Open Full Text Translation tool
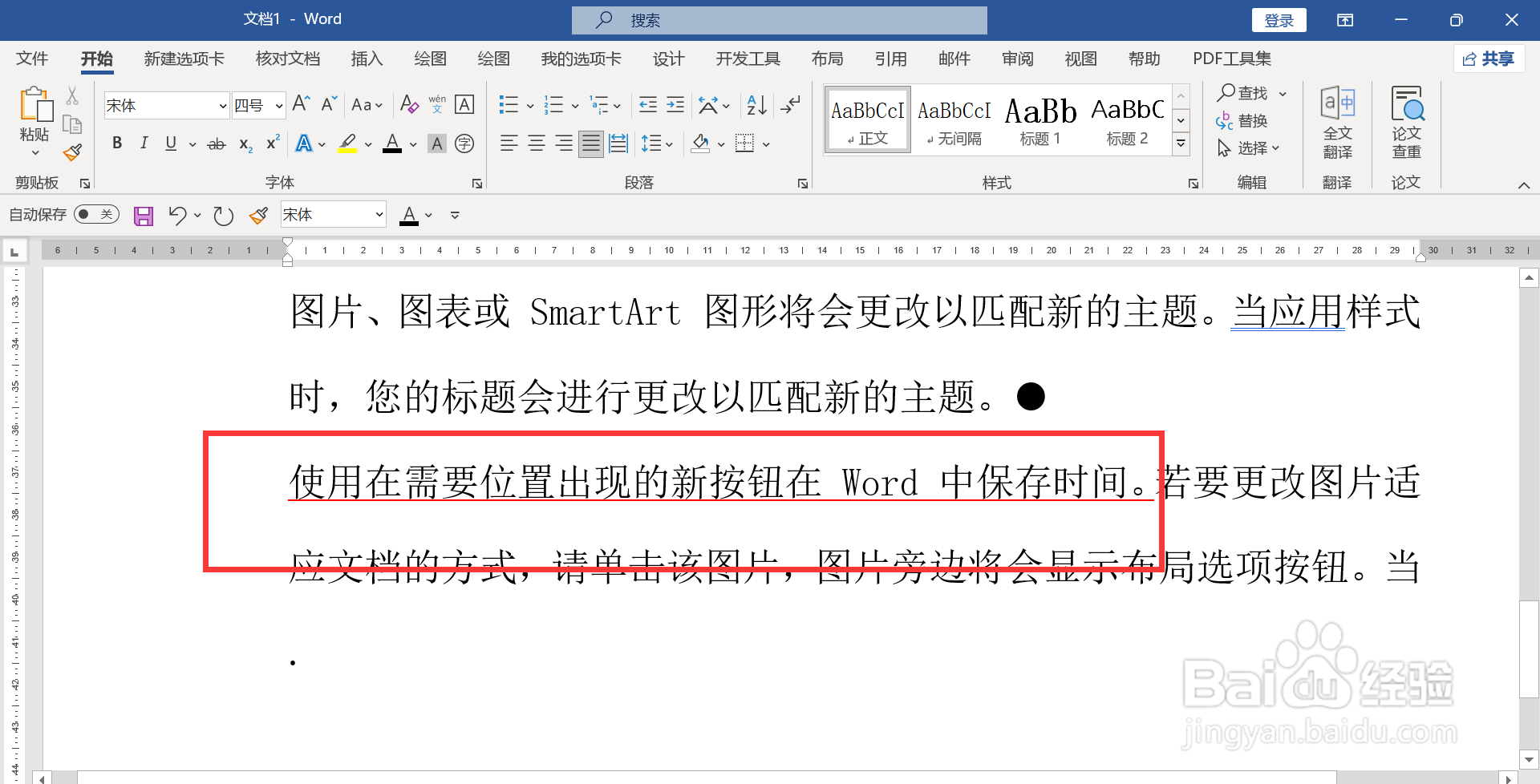This screenshot has height=784, width=1540. 1337,123
